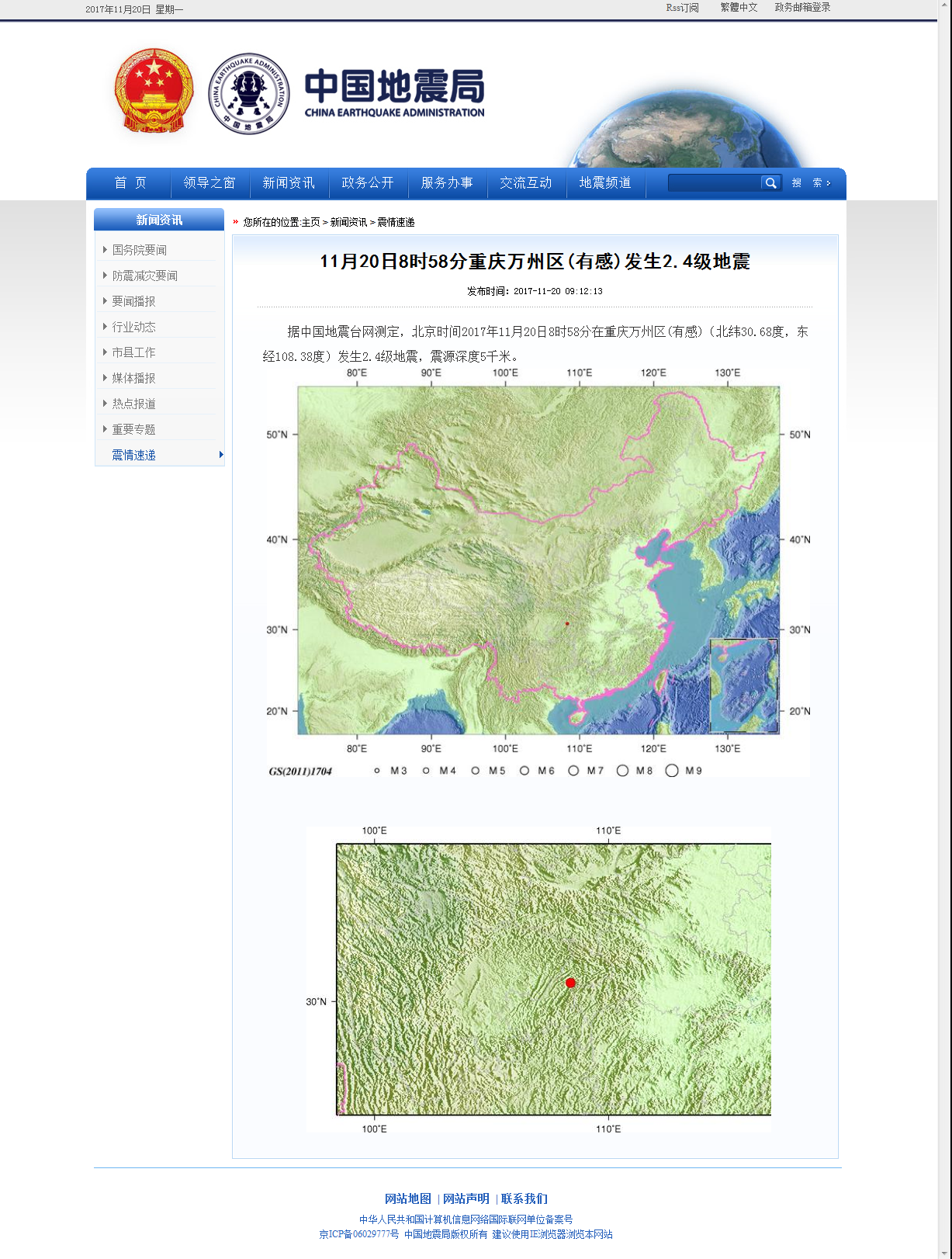The height and width of the screenshot is (1259, 952).
Task: Select 要闻播报 in the sidebar
Action: point(133,301)
